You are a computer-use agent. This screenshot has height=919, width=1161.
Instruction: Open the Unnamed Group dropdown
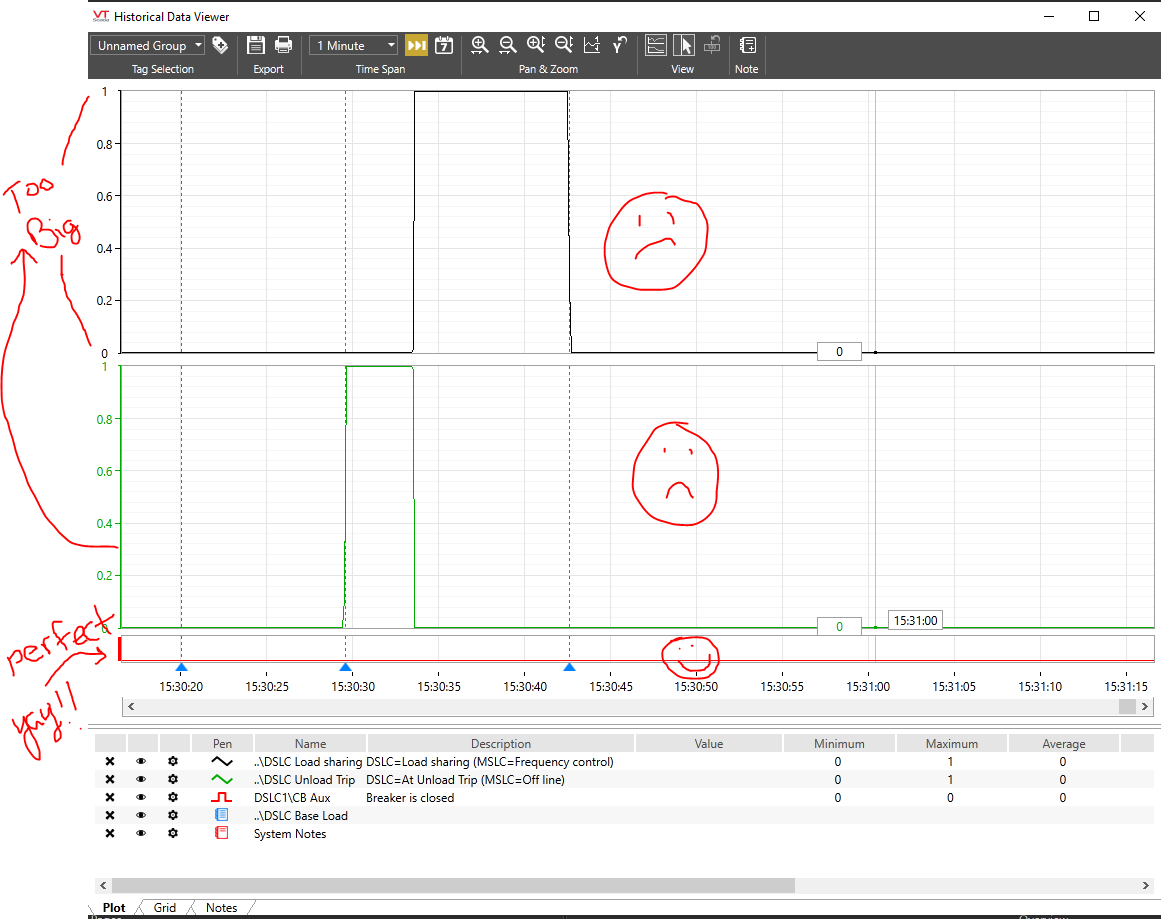coord(147,45)
